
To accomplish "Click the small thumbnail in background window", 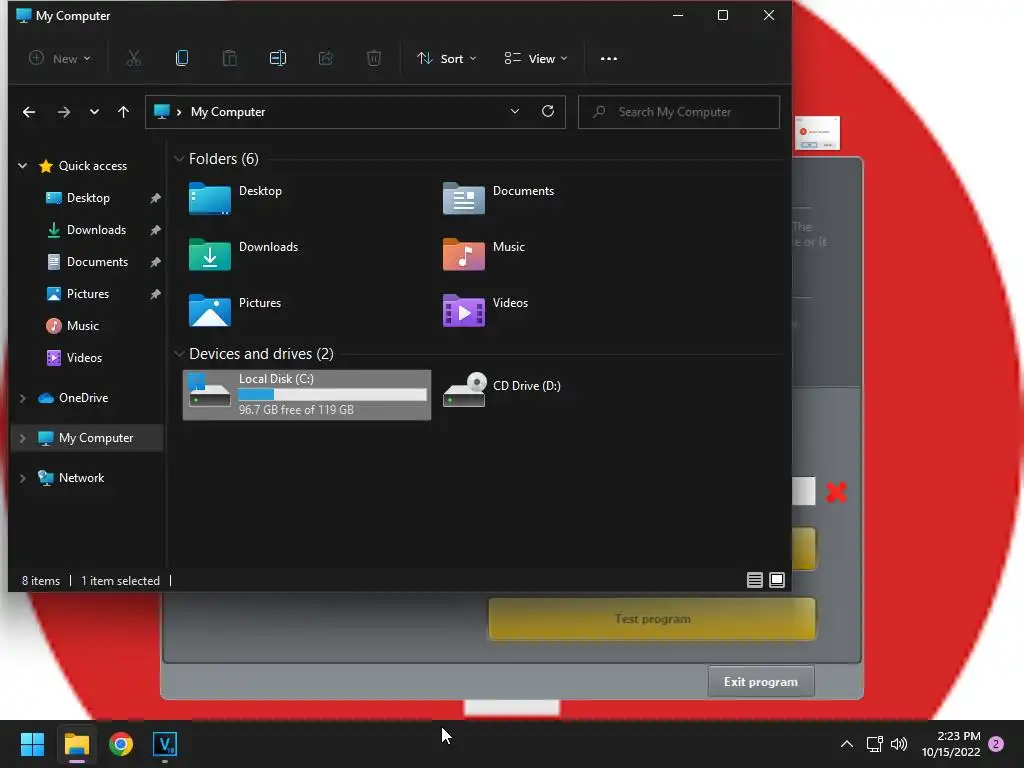I will tap(818, 133).
